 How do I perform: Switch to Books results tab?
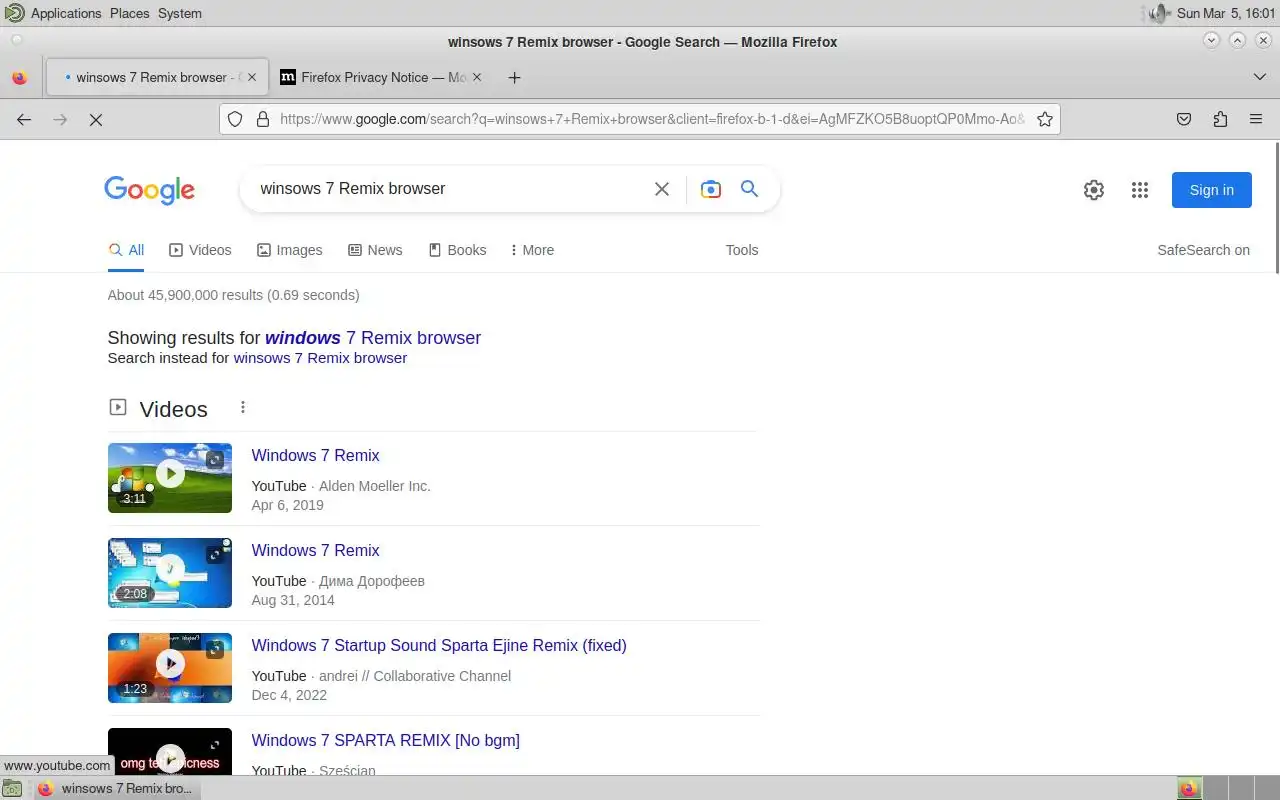(458, 250)
